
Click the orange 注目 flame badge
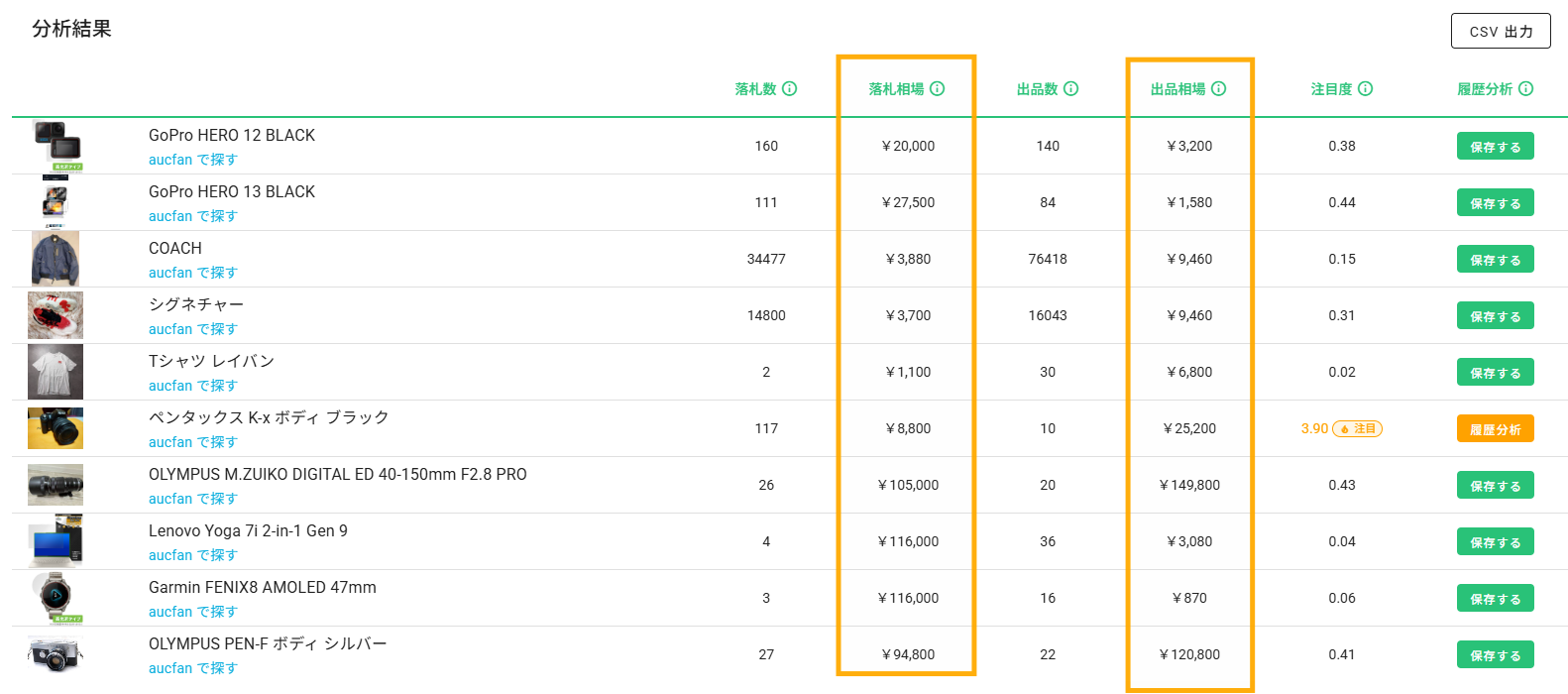tap(1358, 429)
